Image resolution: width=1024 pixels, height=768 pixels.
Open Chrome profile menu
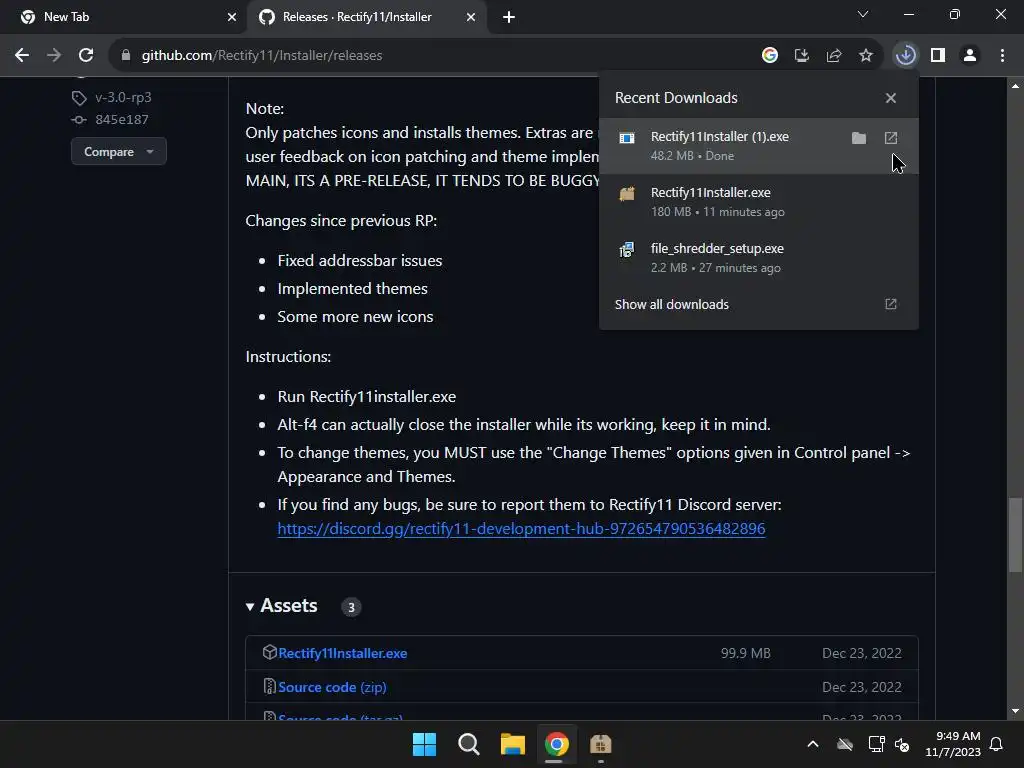[x=970, y=56]
